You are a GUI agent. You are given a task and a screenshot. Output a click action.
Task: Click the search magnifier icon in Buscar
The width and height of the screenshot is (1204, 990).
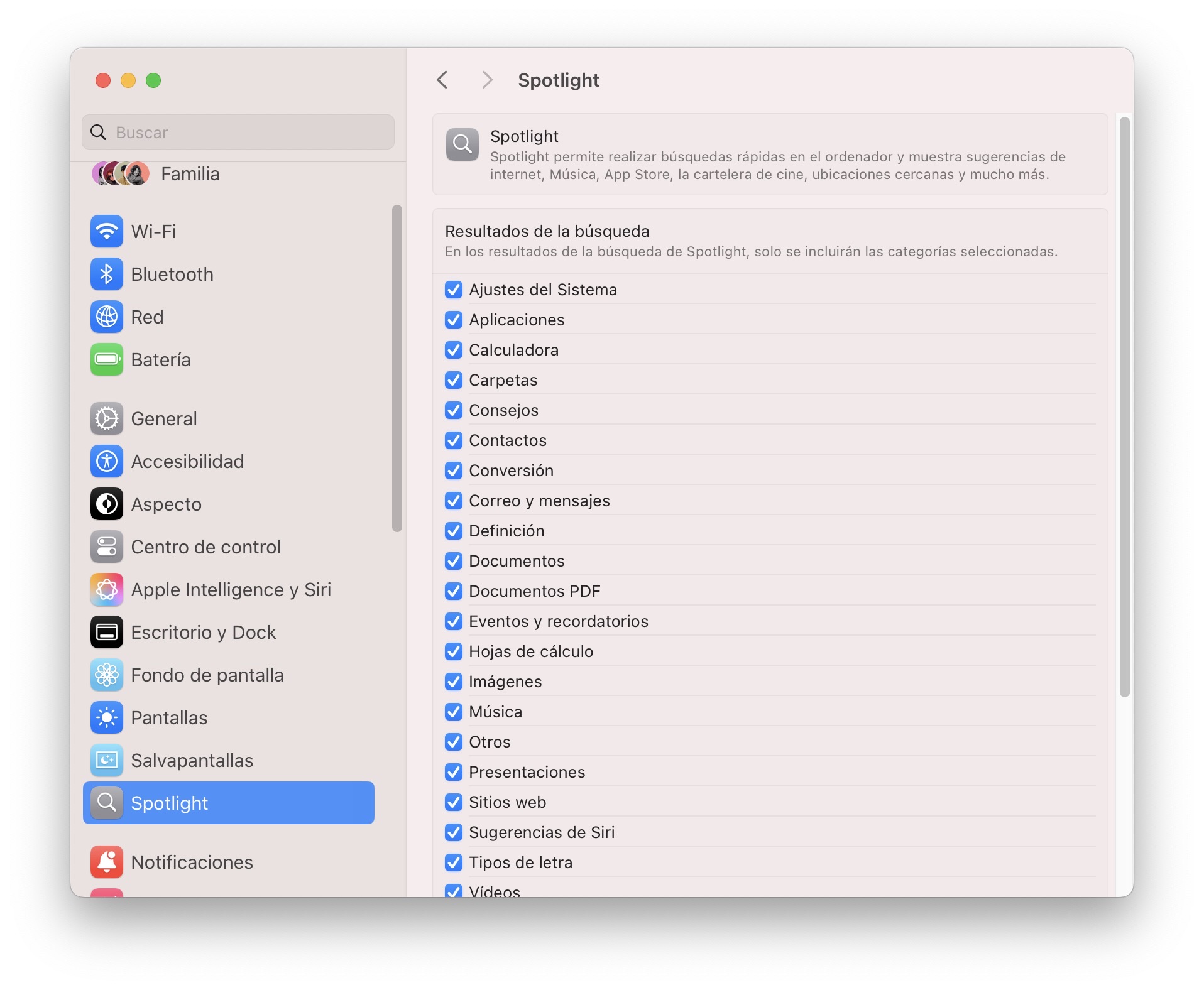(99, 132)
